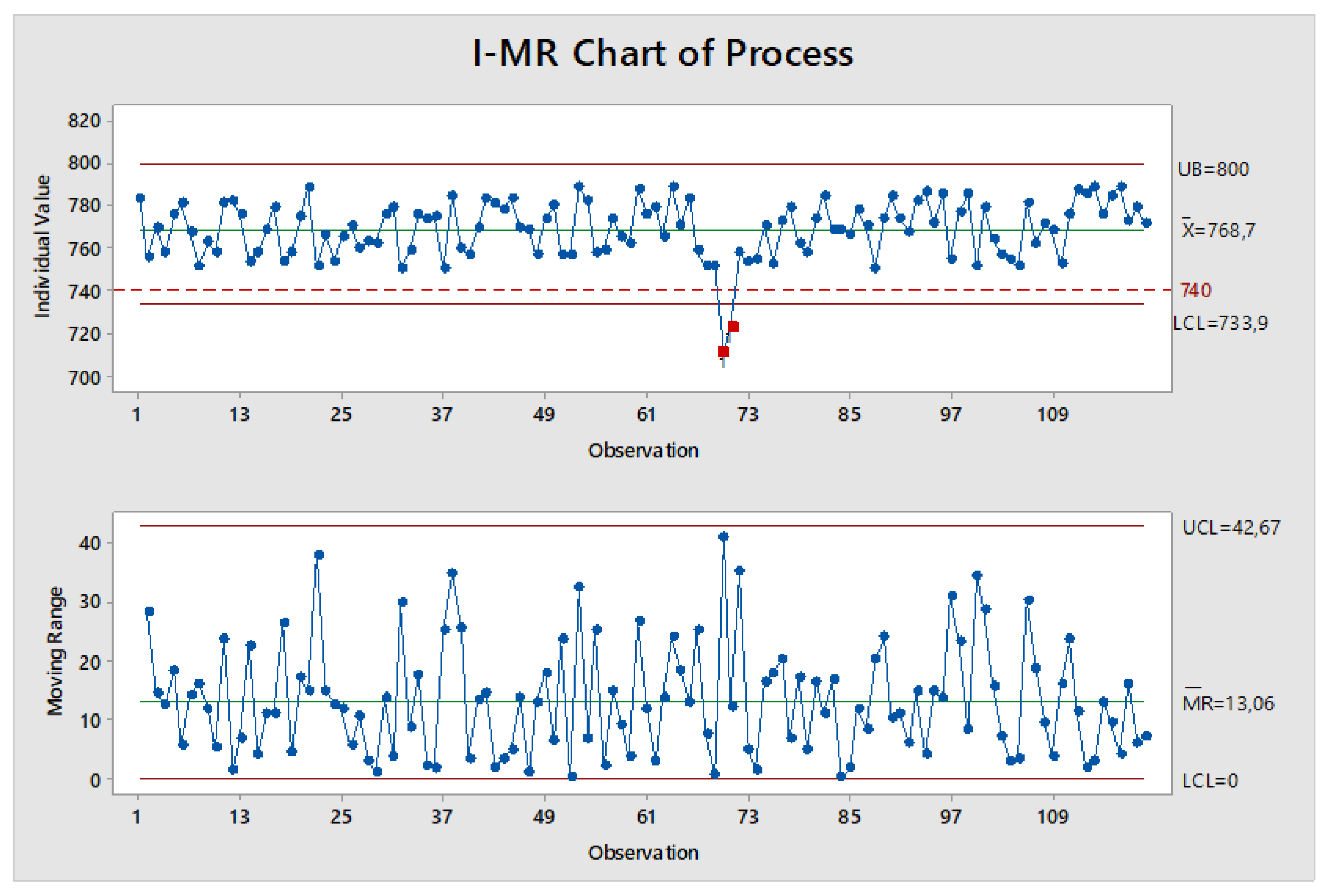Screen dimensions: 1330x896
Task: Click the upper red out-of-control square
Action: [734, 326]
